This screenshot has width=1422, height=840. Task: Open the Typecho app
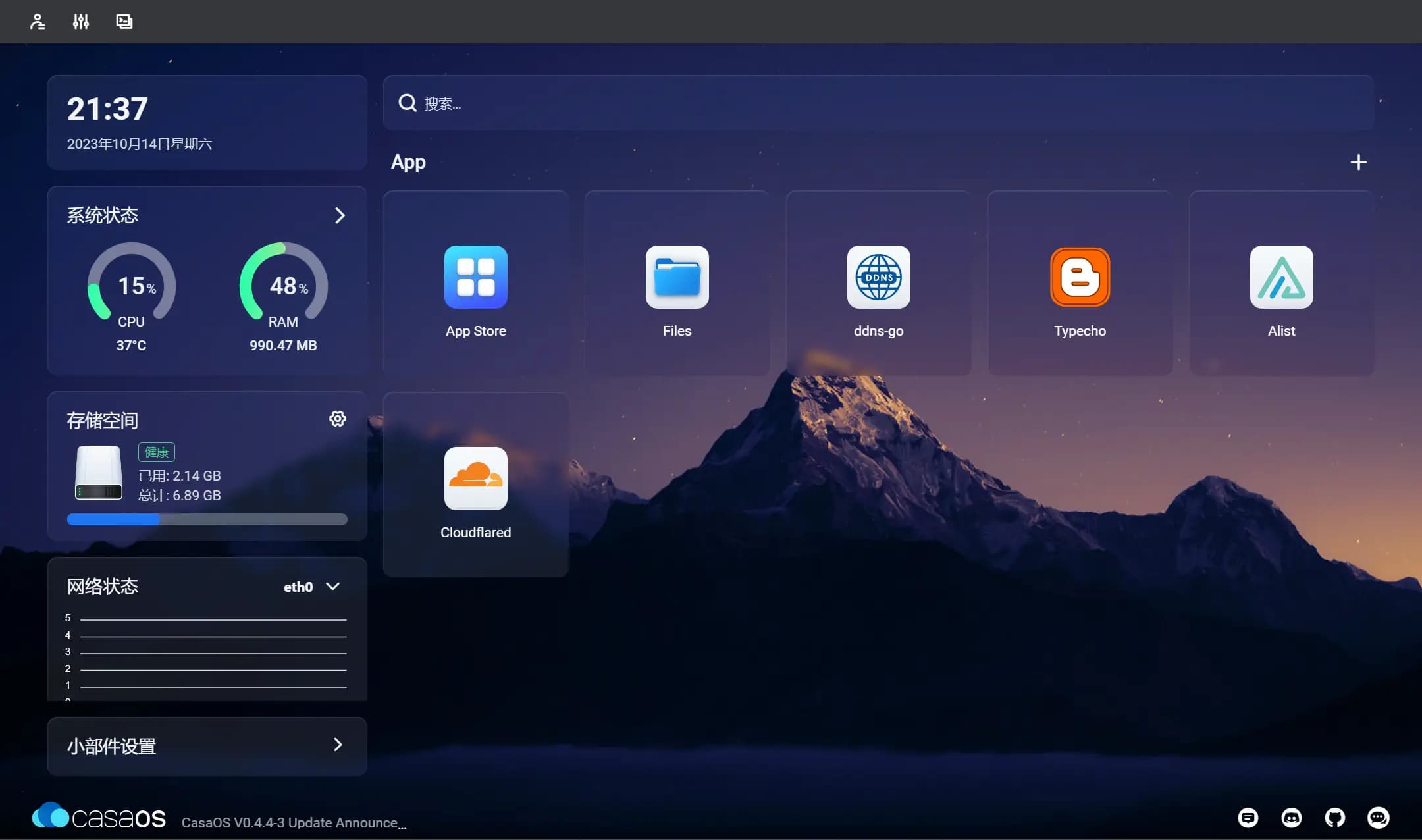(x=1080, y=277)
